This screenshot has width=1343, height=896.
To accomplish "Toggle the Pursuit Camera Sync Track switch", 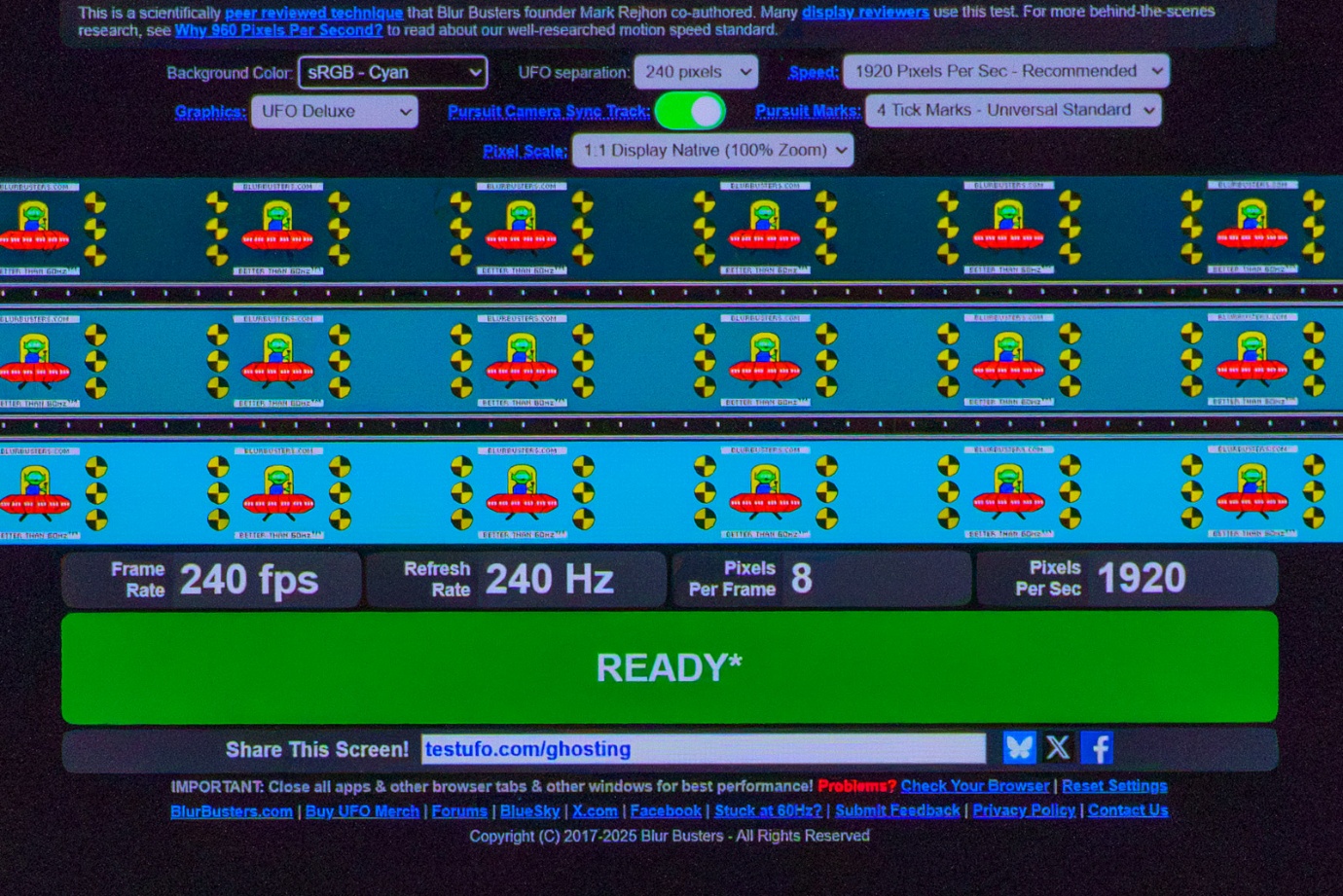I will [690, 111].
